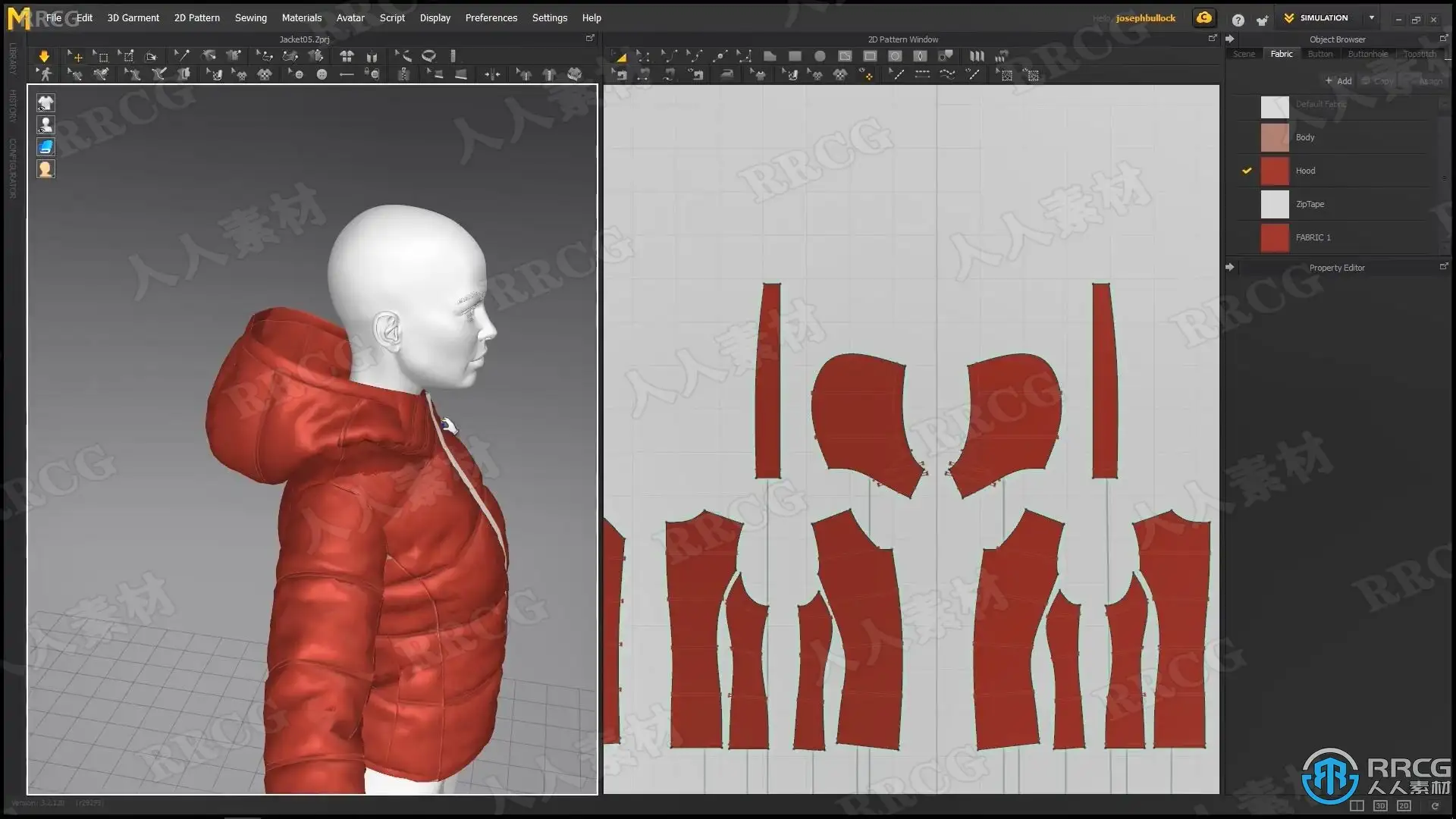Select the Rectangle pattern tool icon

795,56
